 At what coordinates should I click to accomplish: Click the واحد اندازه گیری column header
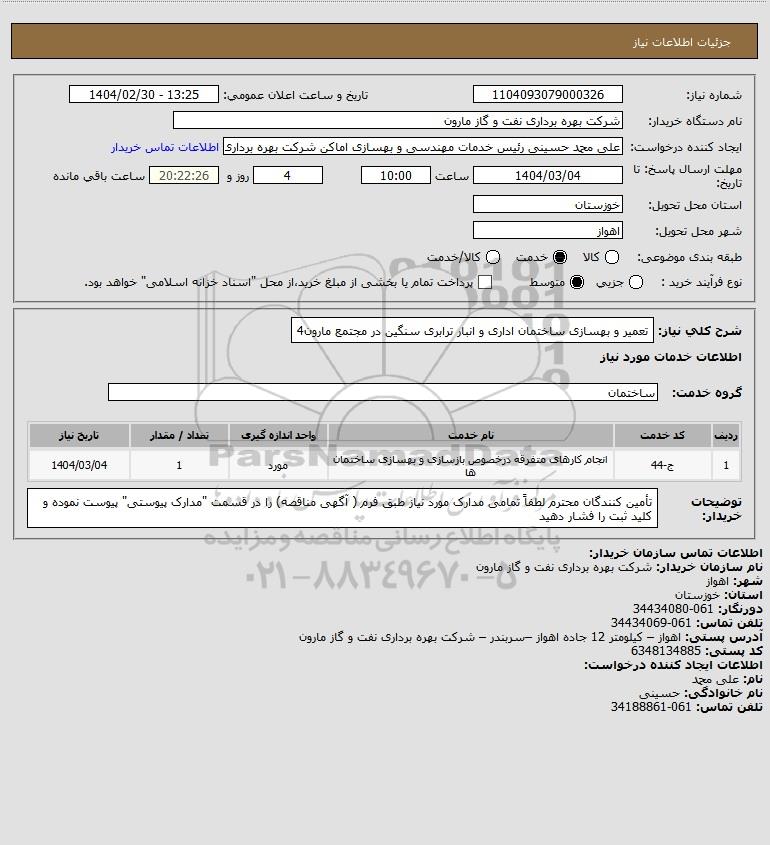click(x=278, y=435)
